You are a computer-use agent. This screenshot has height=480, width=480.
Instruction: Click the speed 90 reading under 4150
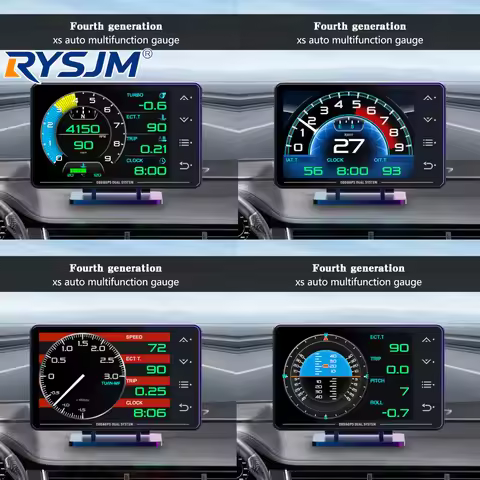pyautogui.click(x=83, y=145)
